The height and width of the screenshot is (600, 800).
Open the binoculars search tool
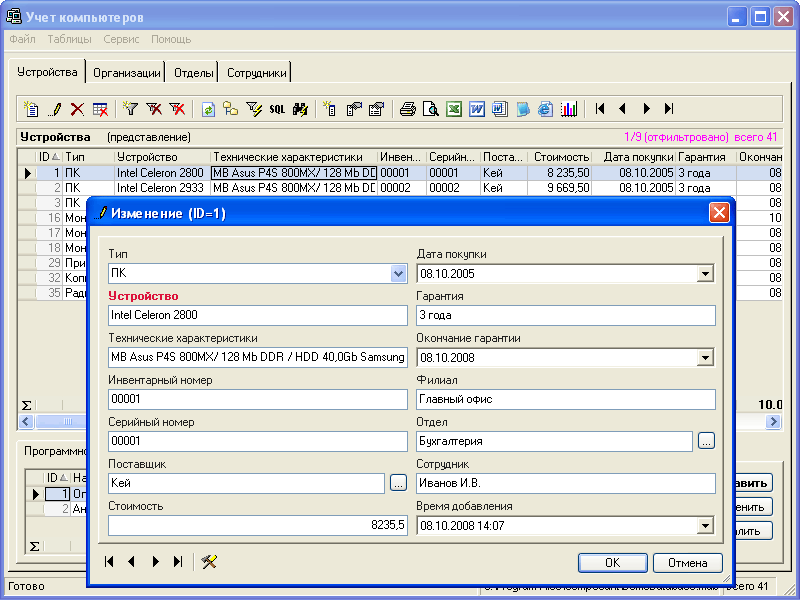pyautogui.click(x=300, y=109)
